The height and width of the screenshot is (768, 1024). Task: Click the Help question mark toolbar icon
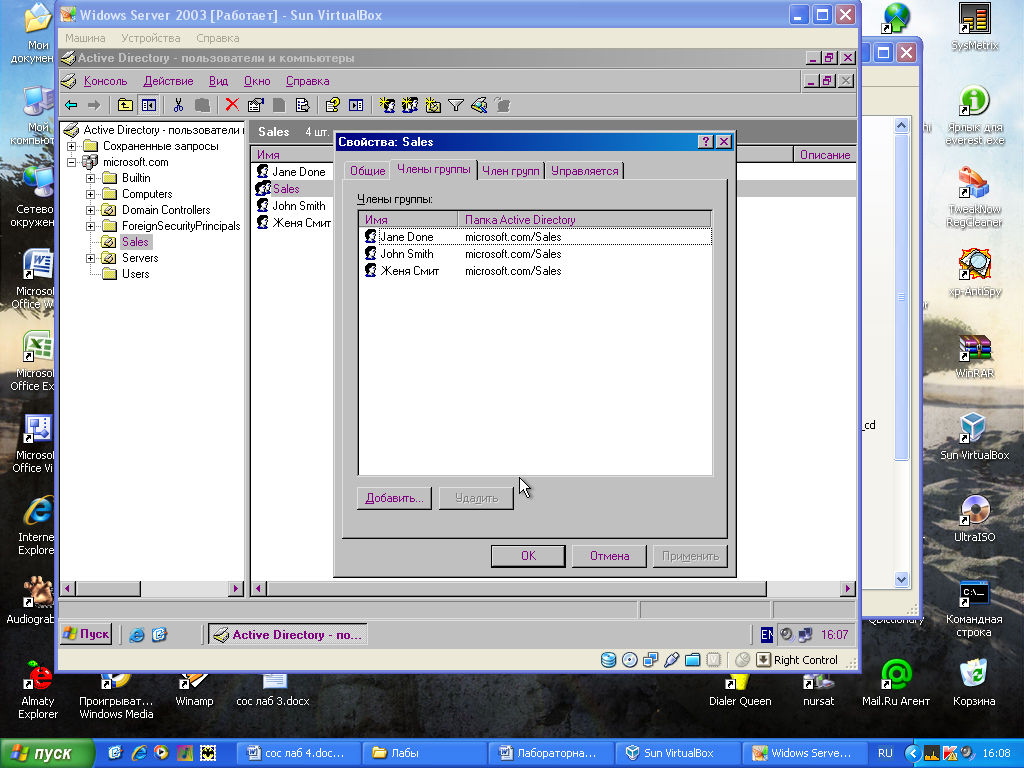click(x=332, y=105)
